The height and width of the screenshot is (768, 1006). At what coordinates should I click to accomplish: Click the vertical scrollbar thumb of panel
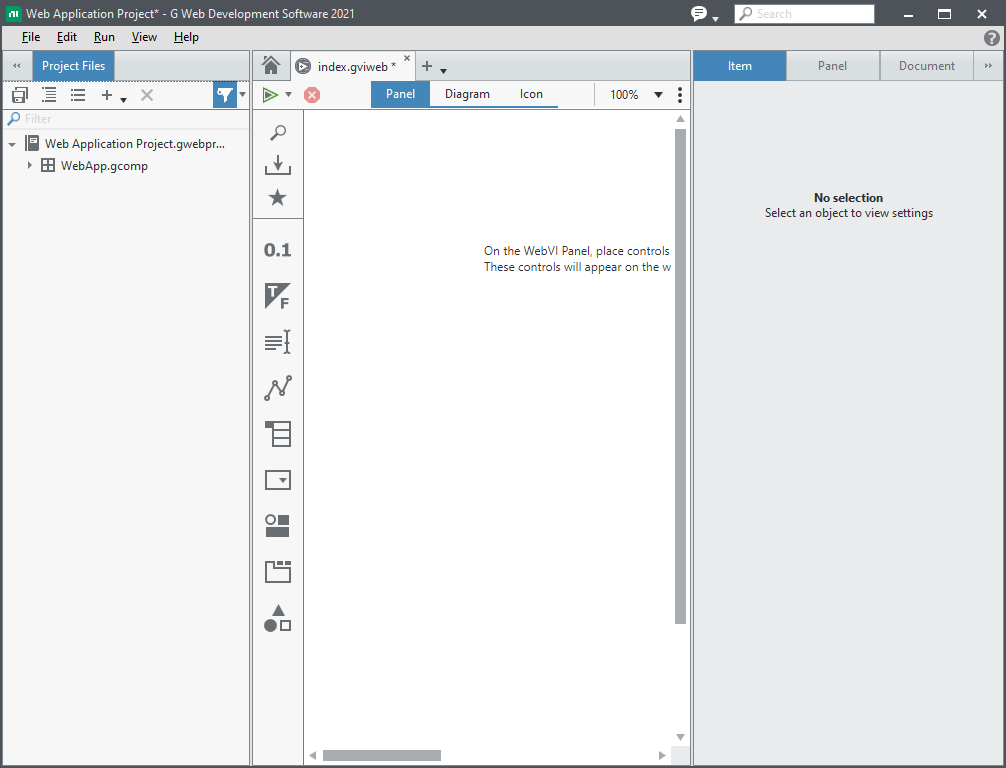[681, 376]
